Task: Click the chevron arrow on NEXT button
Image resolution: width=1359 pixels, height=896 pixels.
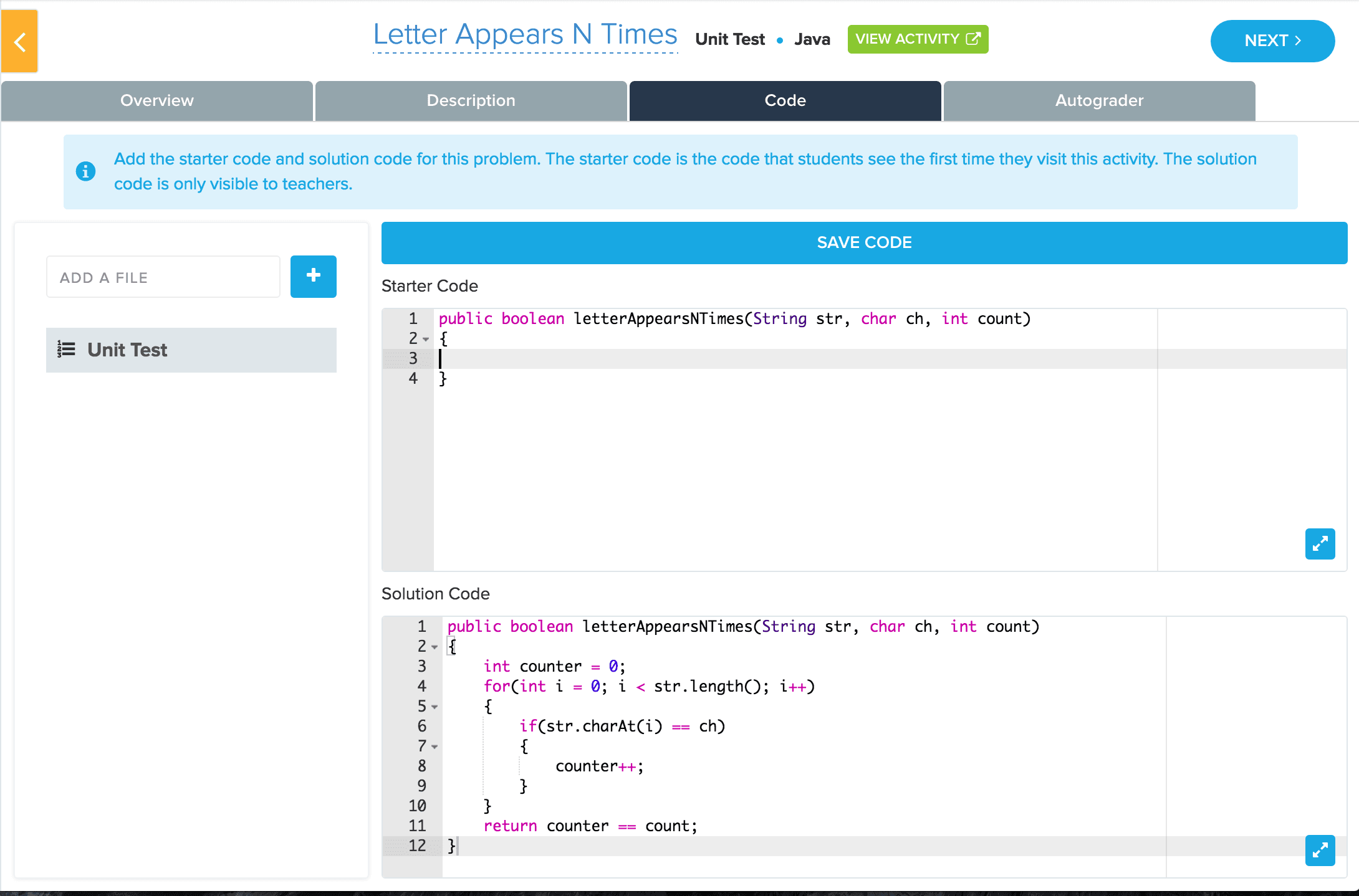Action: (x=1299, y=41)
